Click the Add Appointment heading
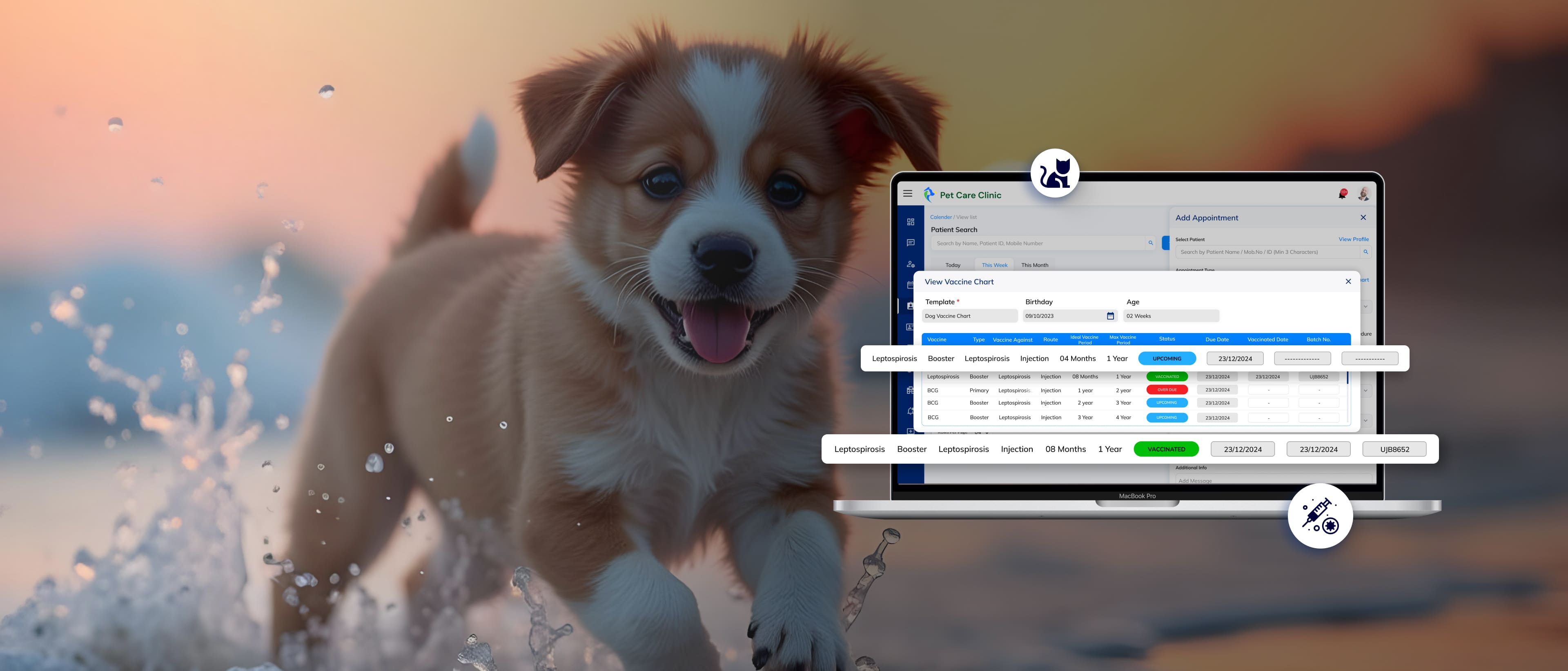The width and height of the screenshot is (1568, 671). pos(1207,218)
